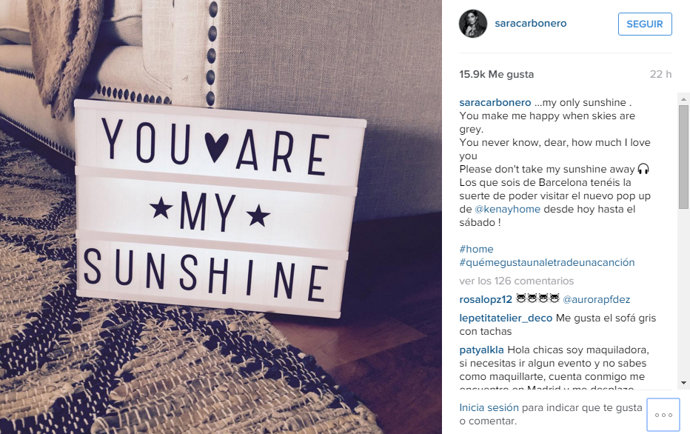Click the You Are My Sunshine photo
This screenshot has width=690, height=434.
(221, 217)
